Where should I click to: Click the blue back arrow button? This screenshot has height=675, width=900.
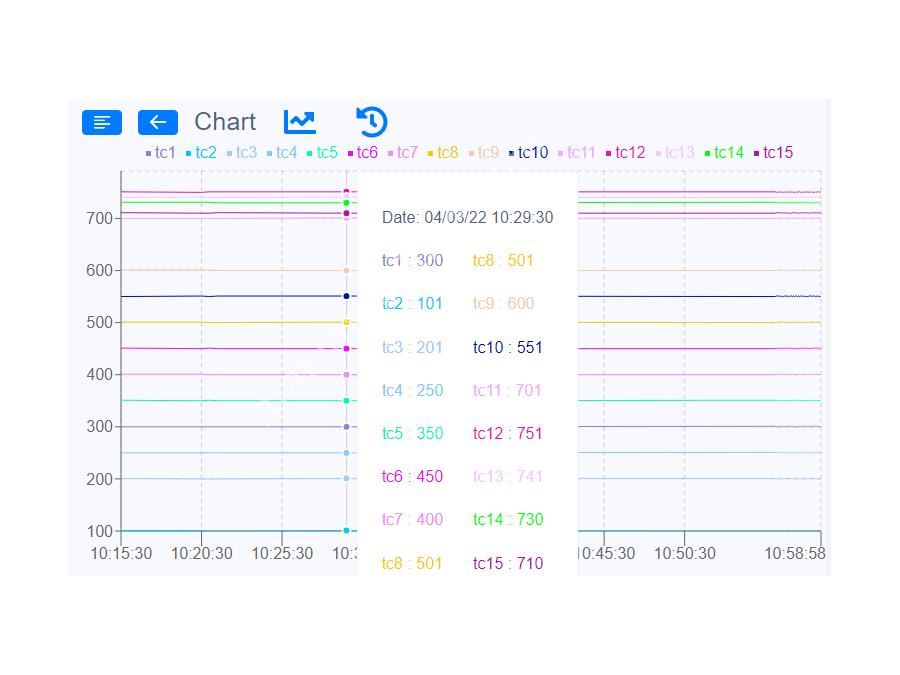pyautogui.click(x=158, y=122)
